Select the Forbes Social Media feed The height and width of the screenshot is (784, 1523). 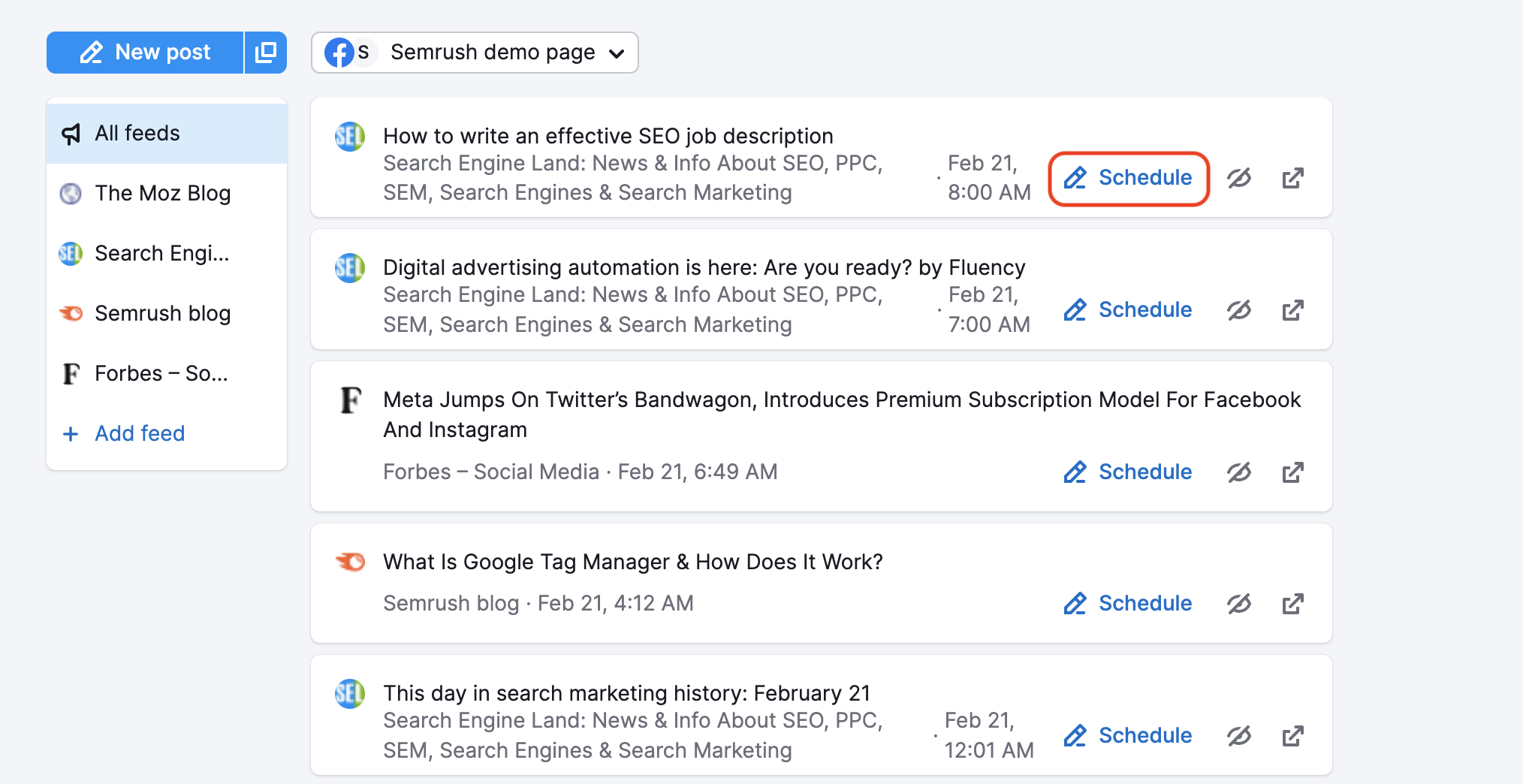tap(161, 374)
